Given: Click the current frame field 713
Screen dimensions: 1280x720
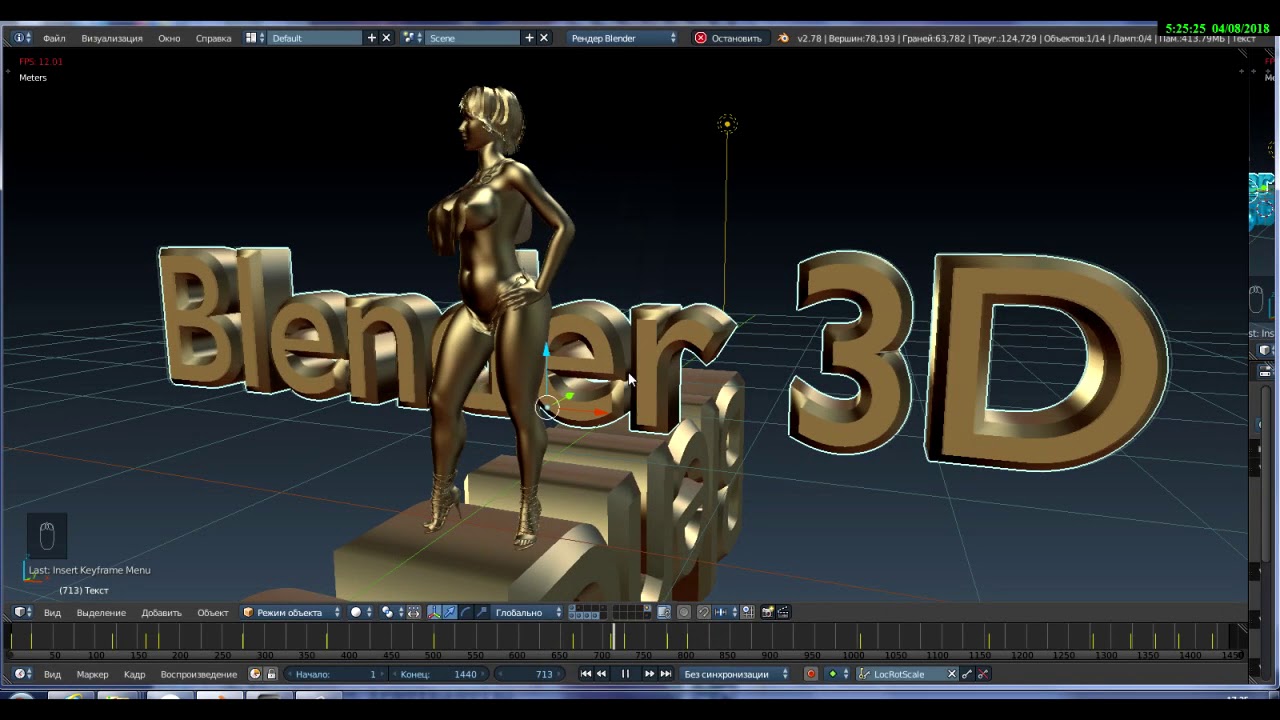Looking at the screenshot, I should 528,674.
